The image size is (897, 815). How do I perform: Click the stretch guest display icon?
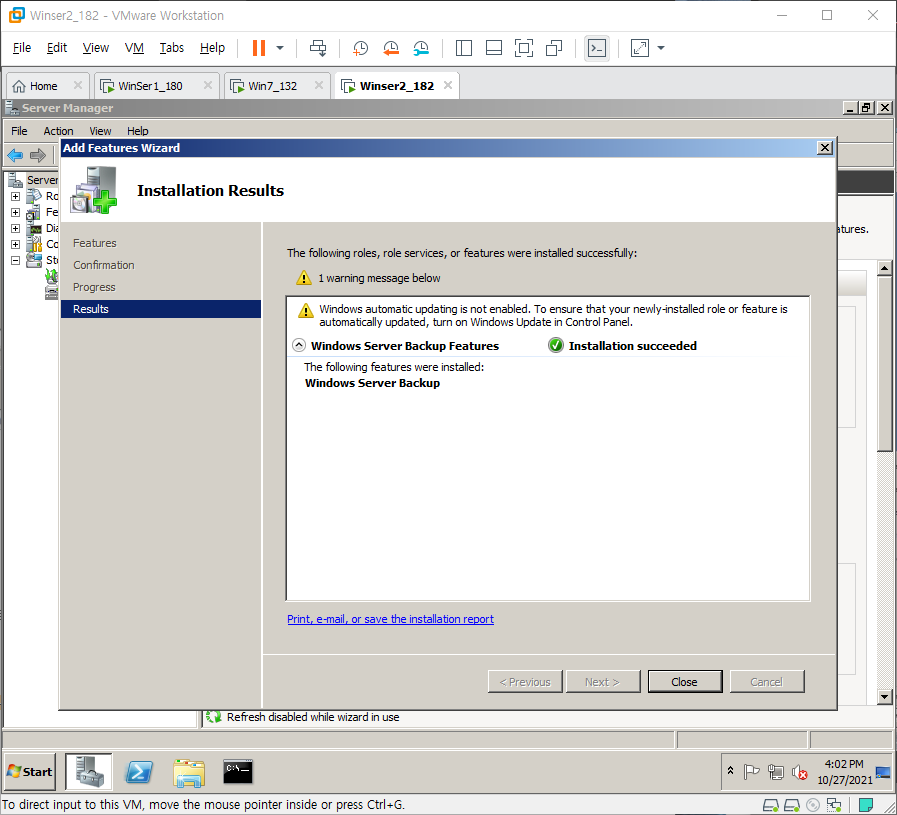click(640, 48)
